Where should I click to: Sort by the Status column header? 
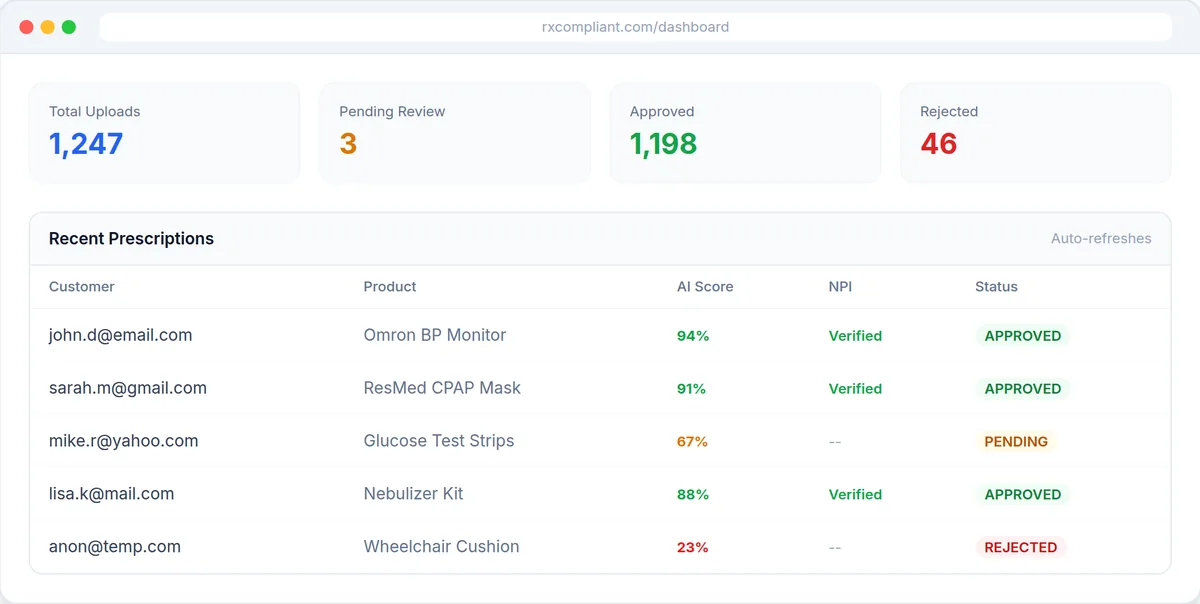[x=996, y=287]
